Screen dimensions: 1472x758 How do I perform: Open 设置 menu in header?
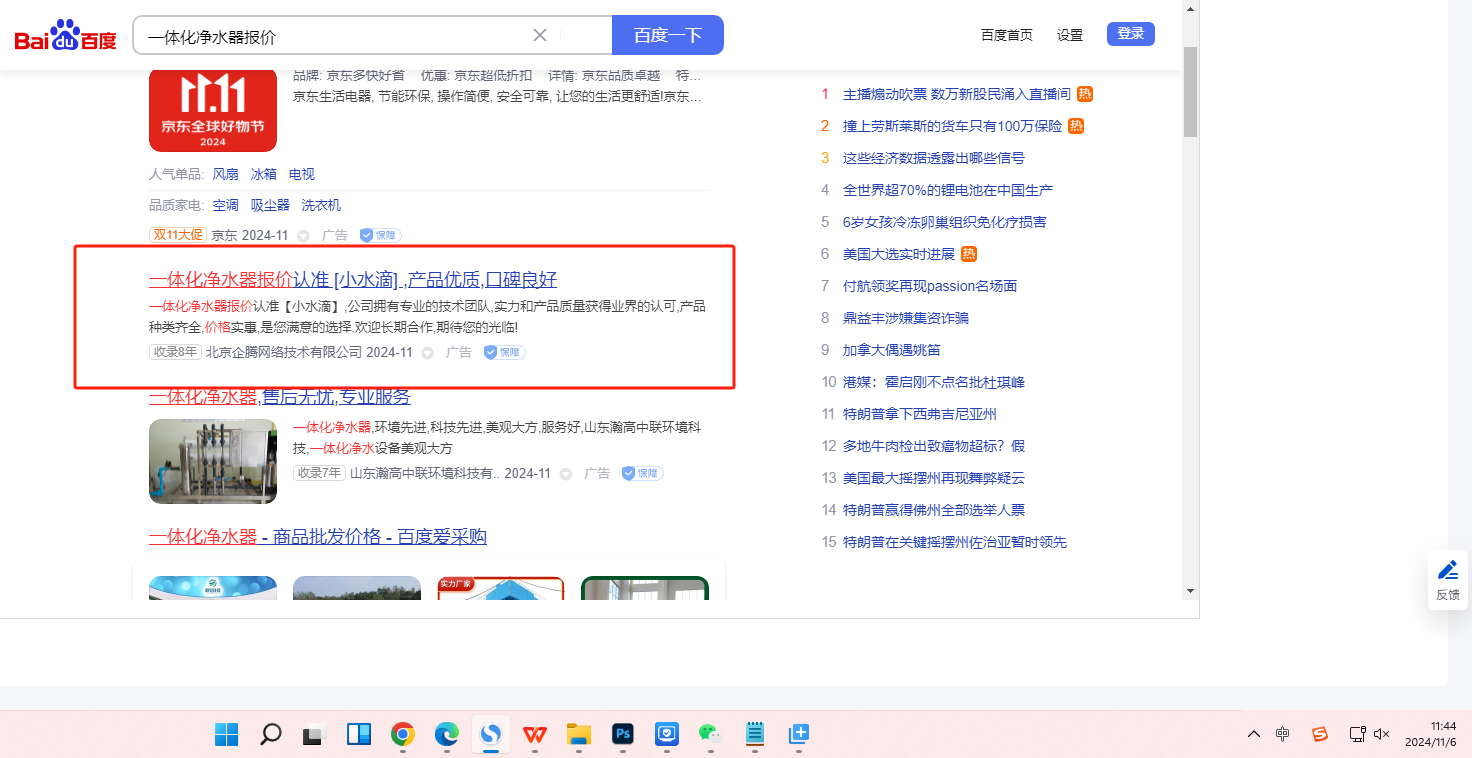[1070, 35]
